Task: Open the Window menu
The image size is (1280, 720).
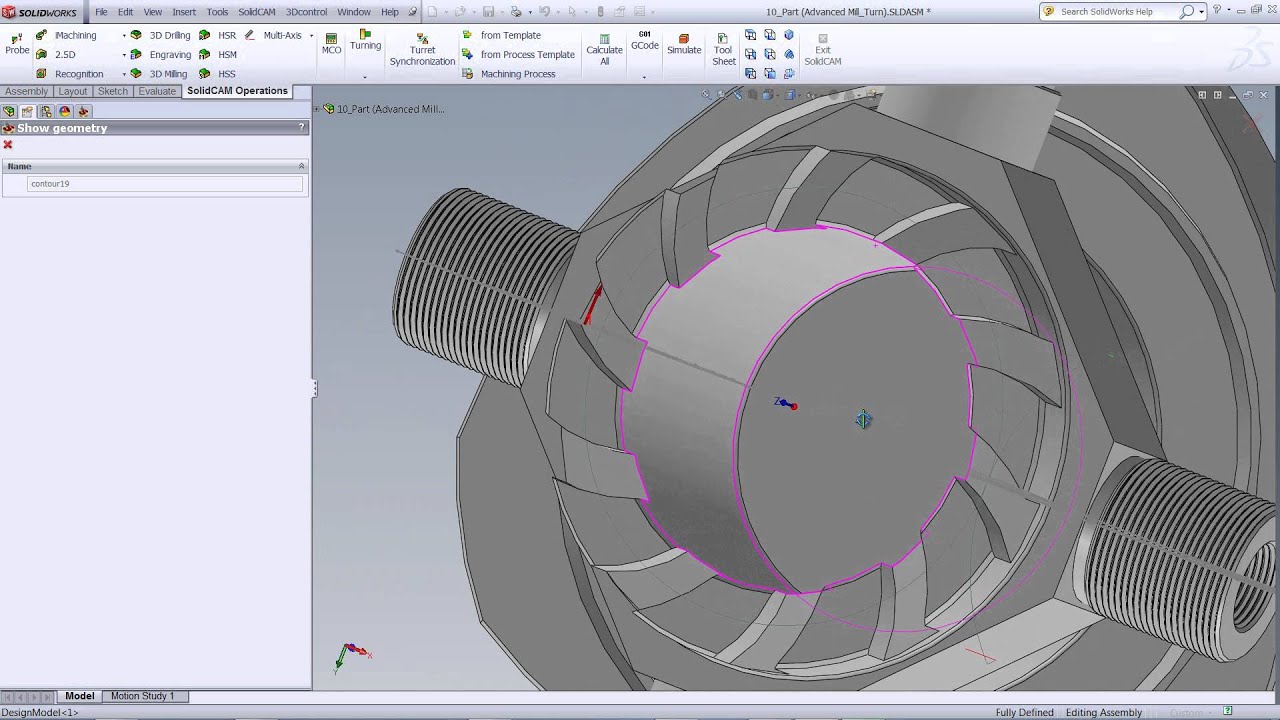Action: 354,12
